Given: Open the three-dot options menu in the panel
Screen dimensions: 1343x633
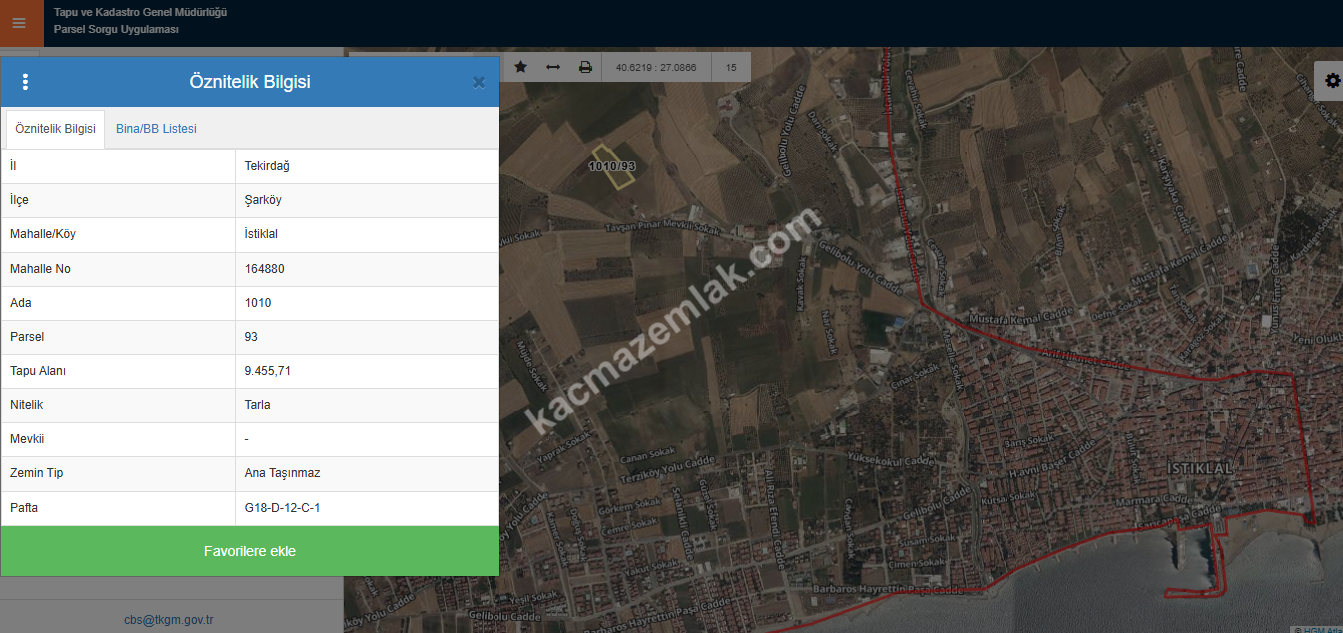Looking at the screenshot, I should click(25, 82).
